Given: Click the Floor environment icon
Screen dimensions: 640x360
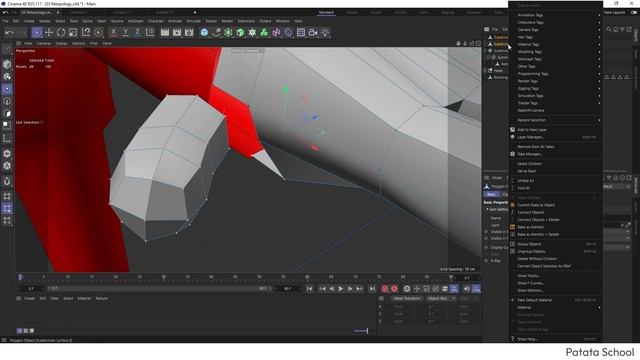Looking at the screenshot, I should pos(301,32).
